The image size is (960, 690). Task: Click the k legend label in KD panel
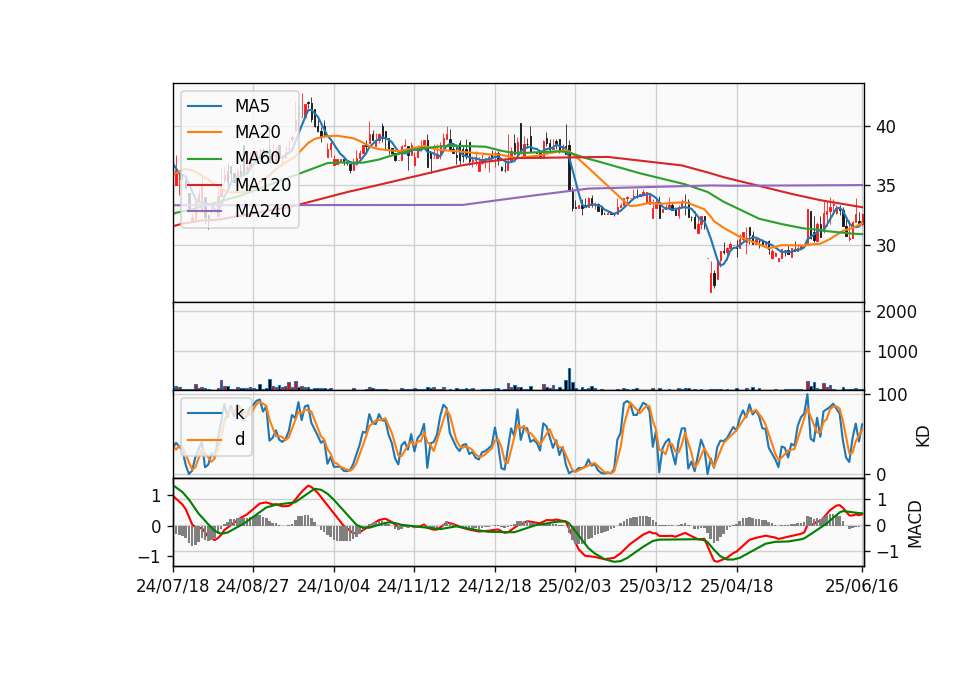point(239,413)
